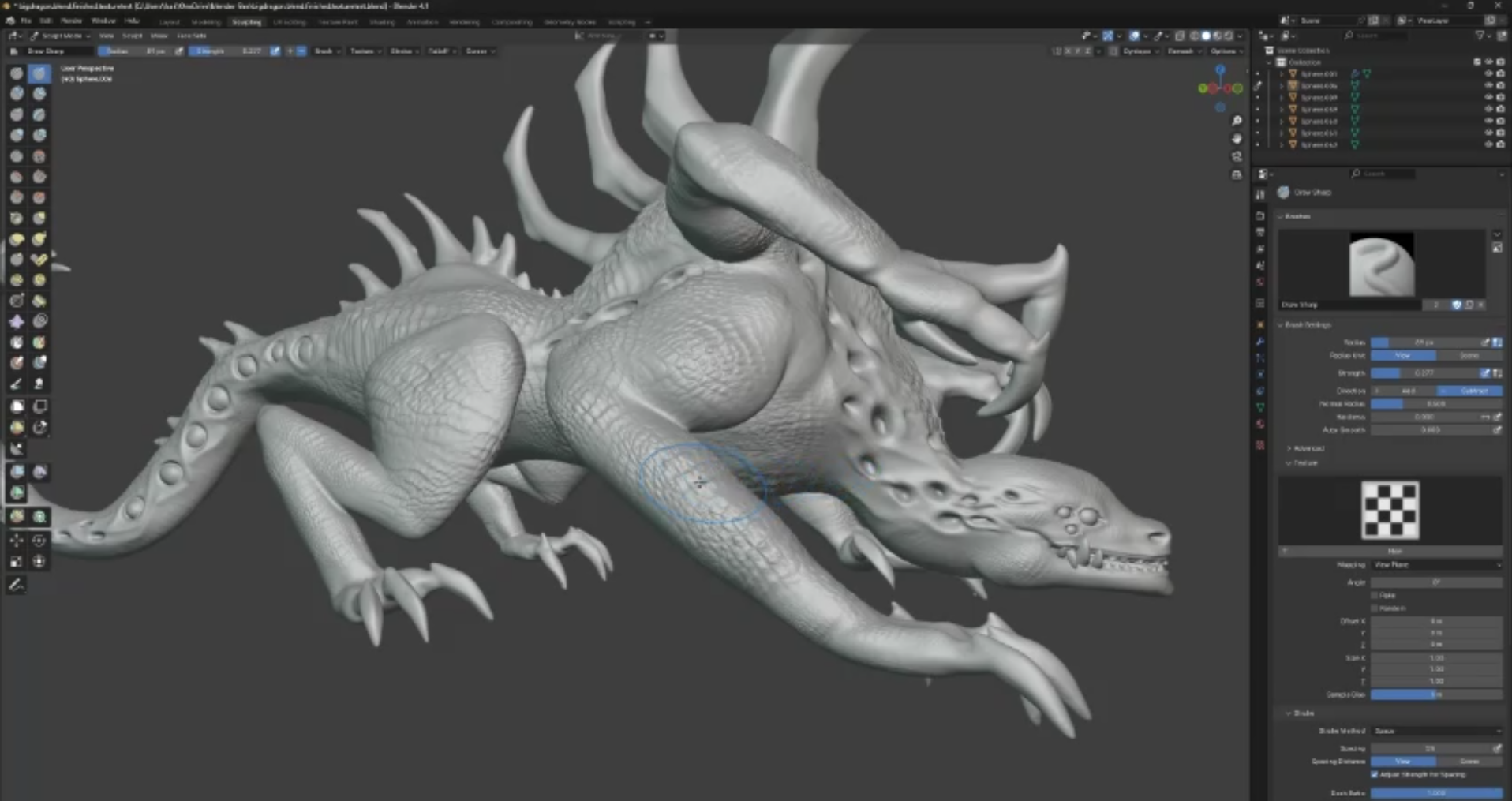Toggle strength pressure sensitivity in header
Image resolution: width=1512 pixels, height=801 pixels.
click(x=275, y=51)
